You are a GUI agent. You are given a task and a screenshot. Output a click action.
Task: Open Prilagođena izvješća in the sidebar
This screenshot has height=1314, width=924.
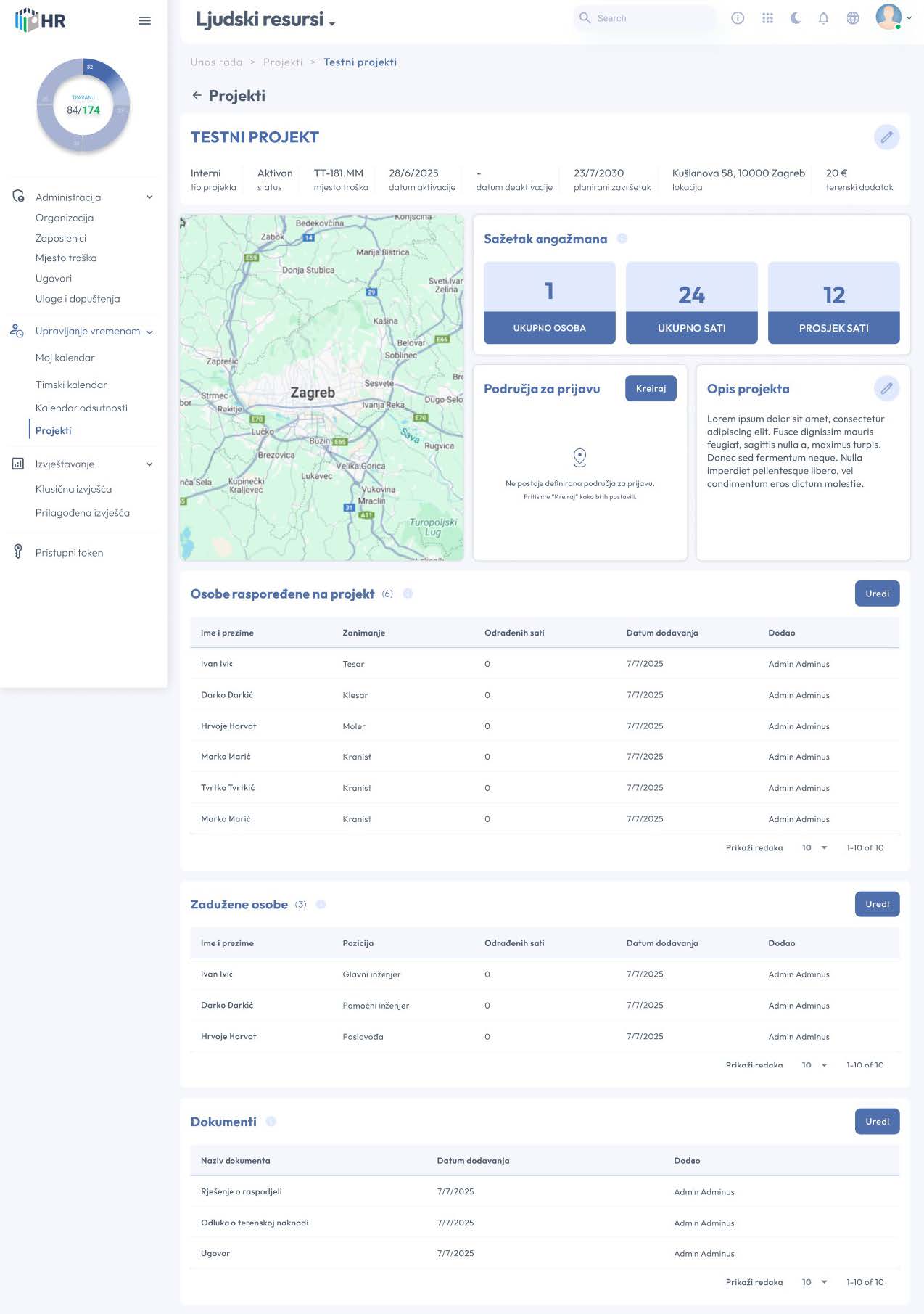point(83,512)
